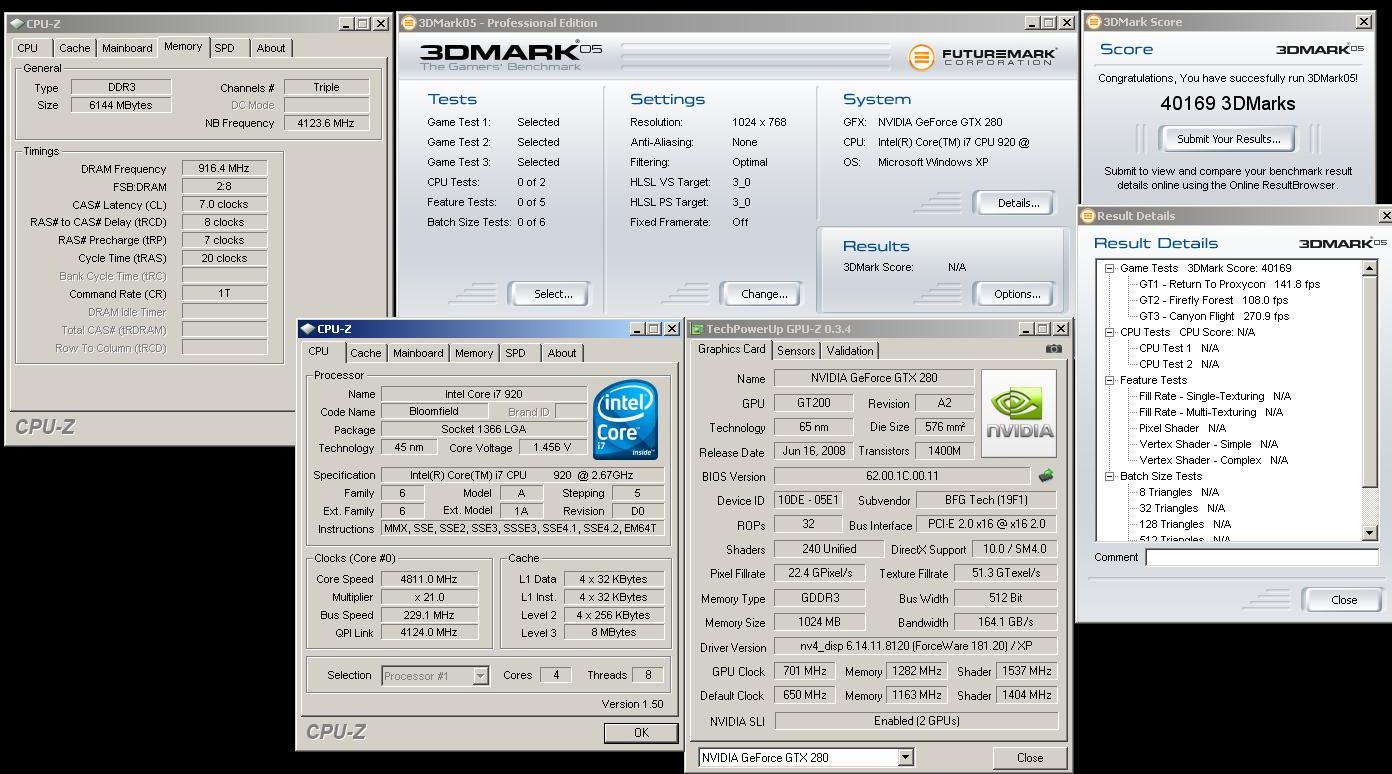Click the Result Details window title icon
This screenshot has height=774, width=1392.
pyautogui.click(x=1087, y=216)
